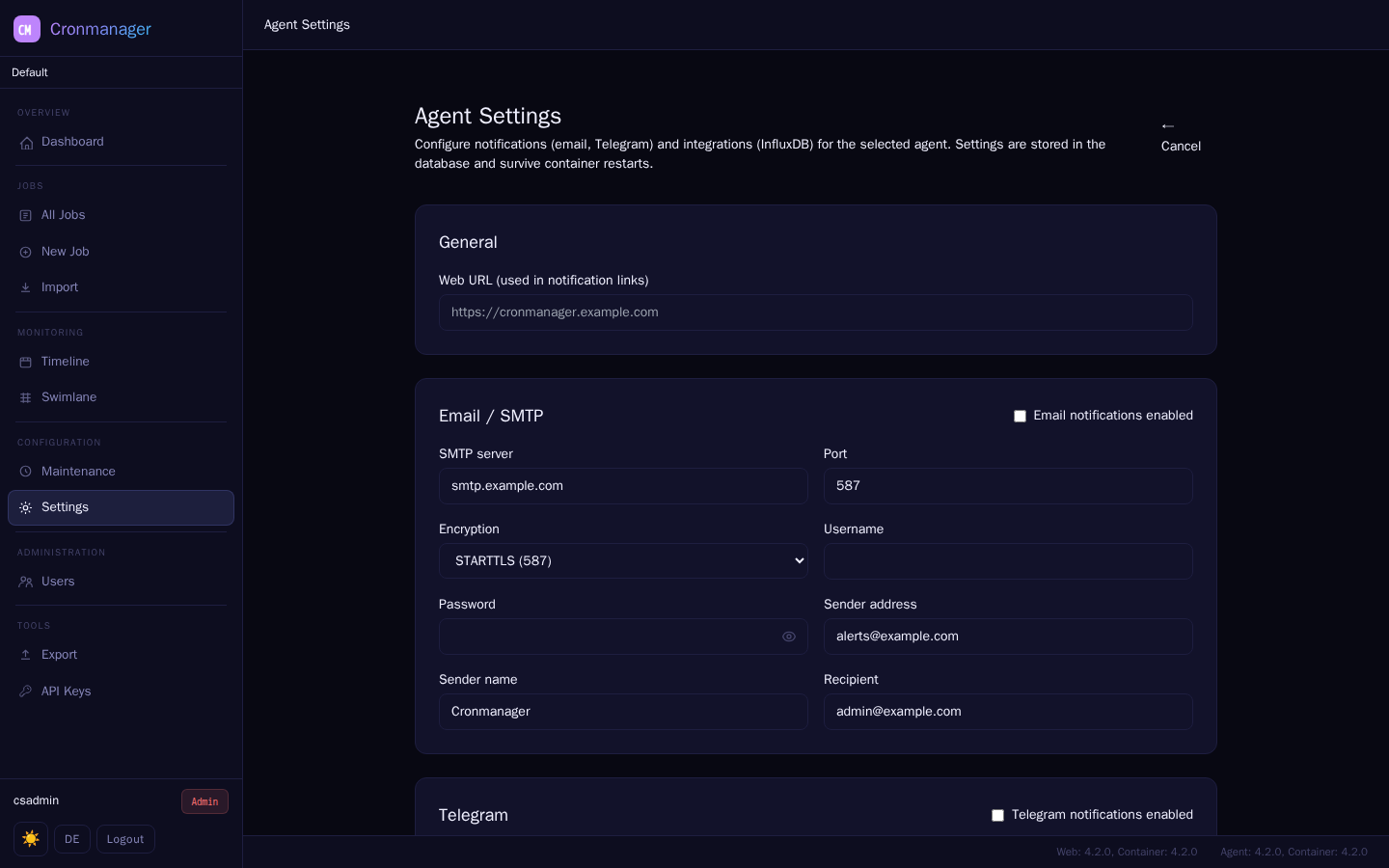Open the Encryption STARTTLS dropdown

coord(623,561)
